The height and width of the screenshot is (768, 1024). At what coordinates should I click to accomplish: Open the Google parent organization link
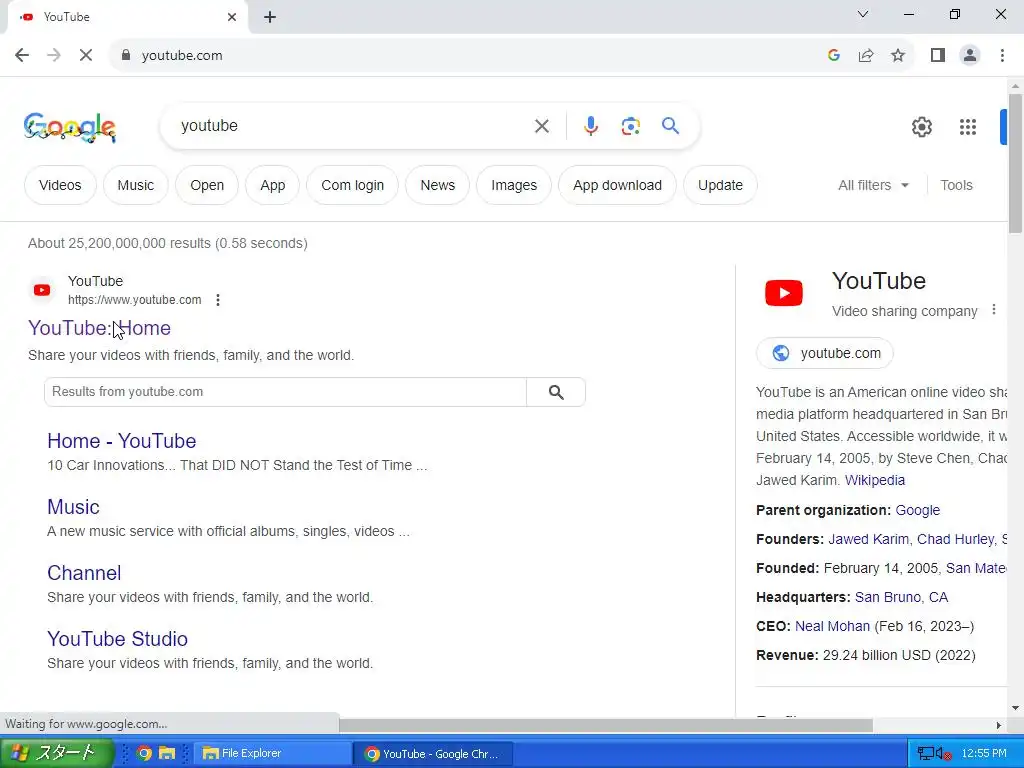point(918,510)
